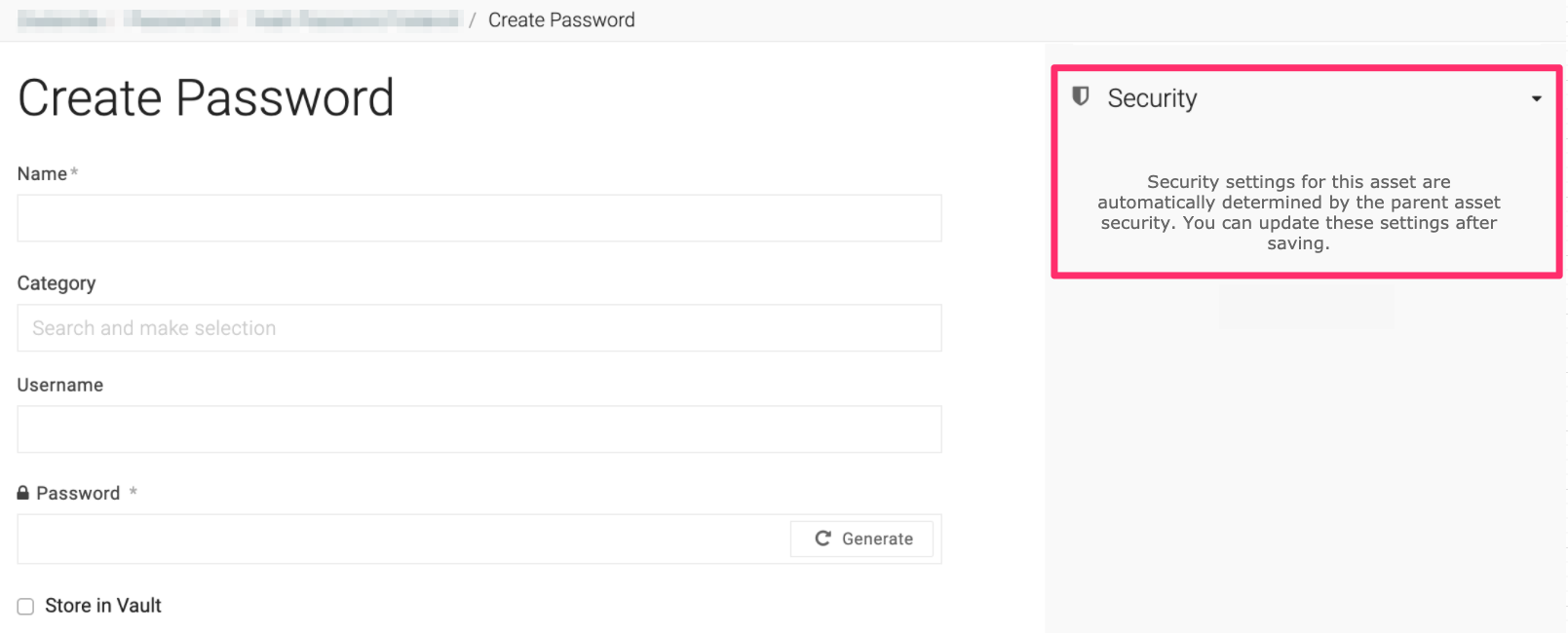Focus the Name input field

[x=478, y=218]
